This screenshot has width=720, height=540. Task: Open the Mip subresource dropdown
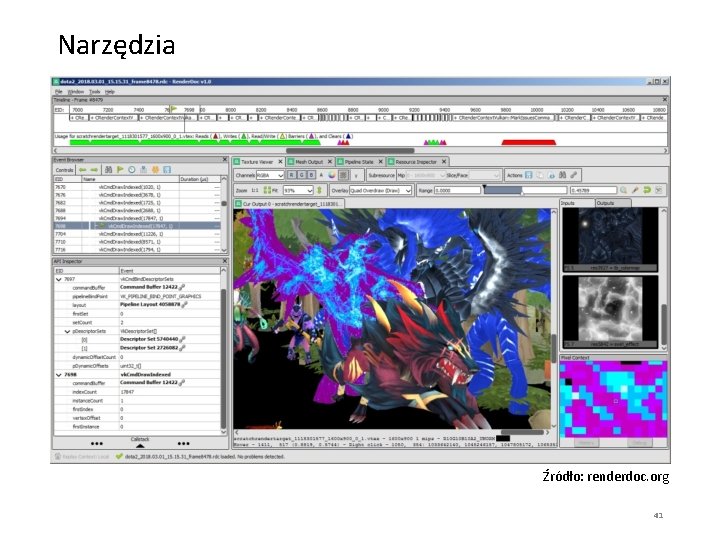tap(426, 175)
